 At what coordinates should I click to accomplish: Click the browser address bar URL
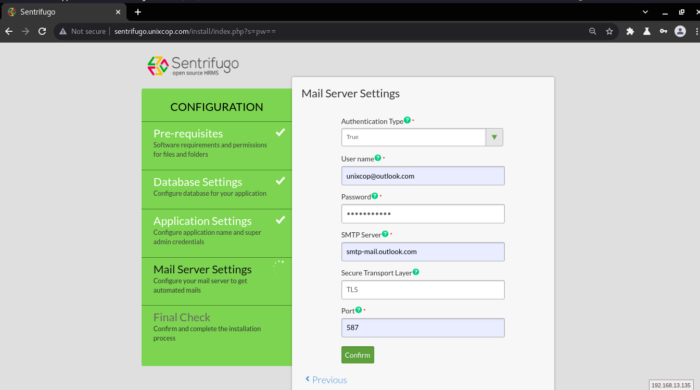click(x=195, y=31)
